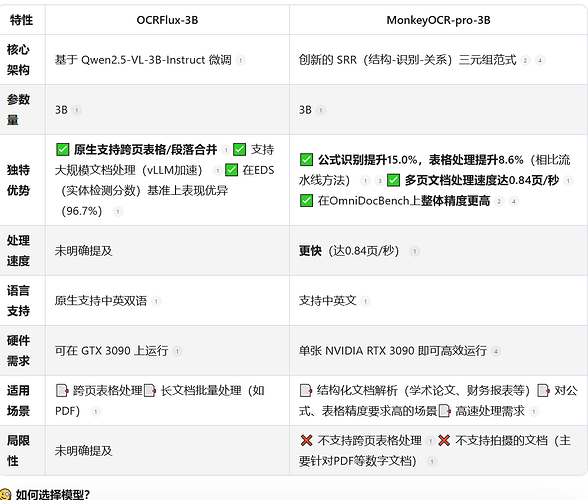This screenshot has width=588, height=500.
Task: Select the OCRFlux-3B column header
Action: (167, 20)
